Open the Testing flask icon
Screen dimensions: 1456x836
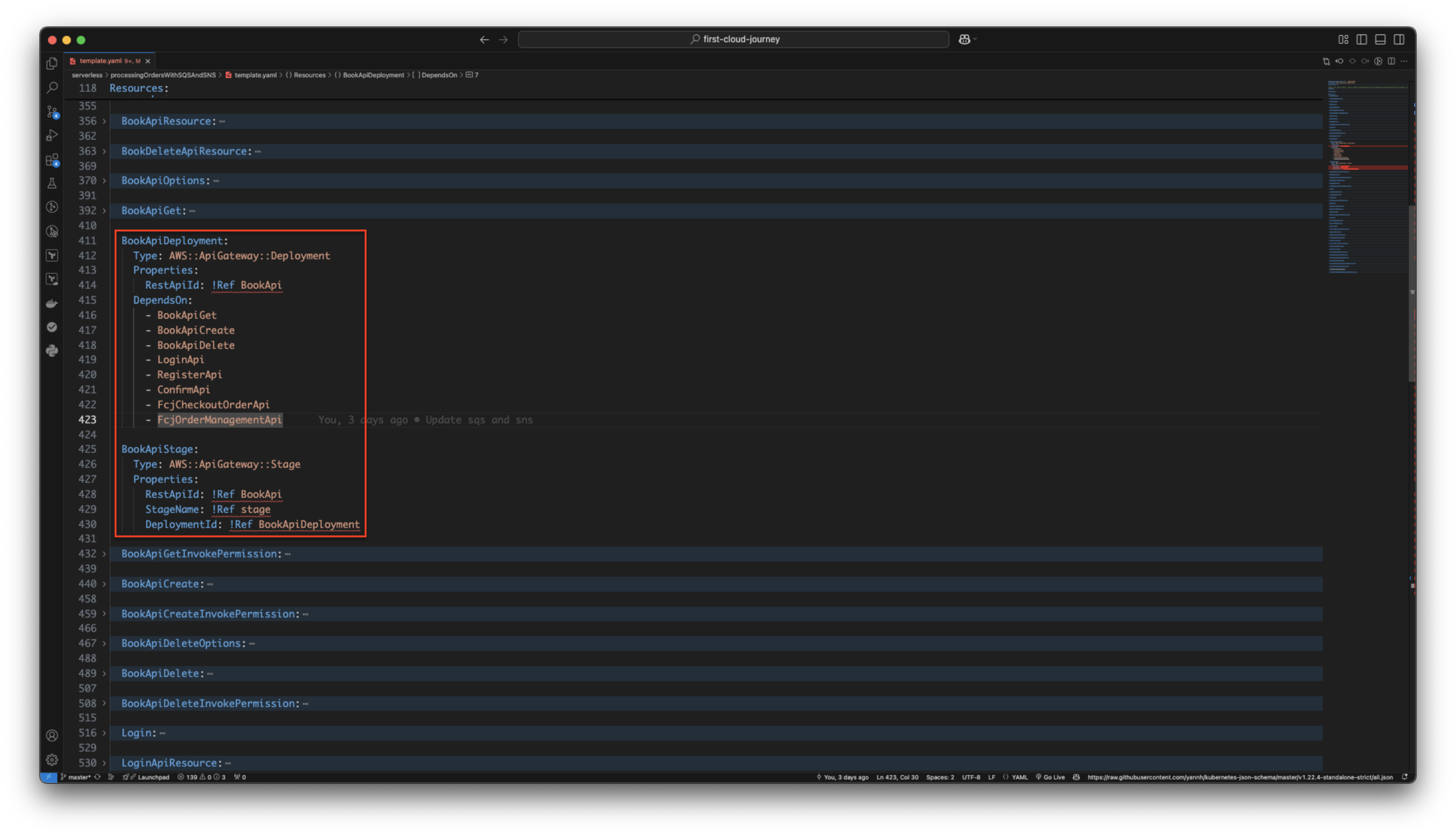(52, 183)
